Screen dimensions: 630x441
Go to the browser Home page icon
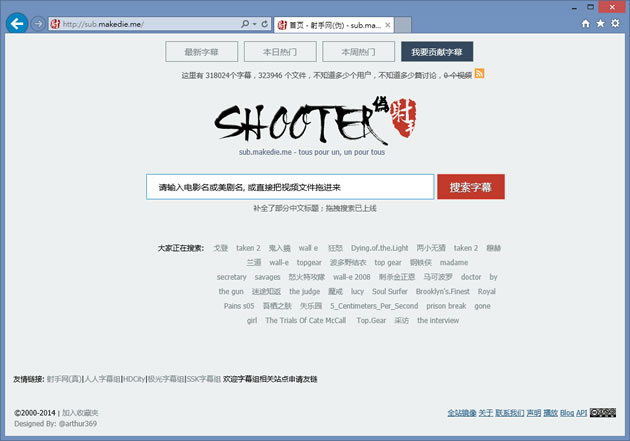tap(586, 24)
